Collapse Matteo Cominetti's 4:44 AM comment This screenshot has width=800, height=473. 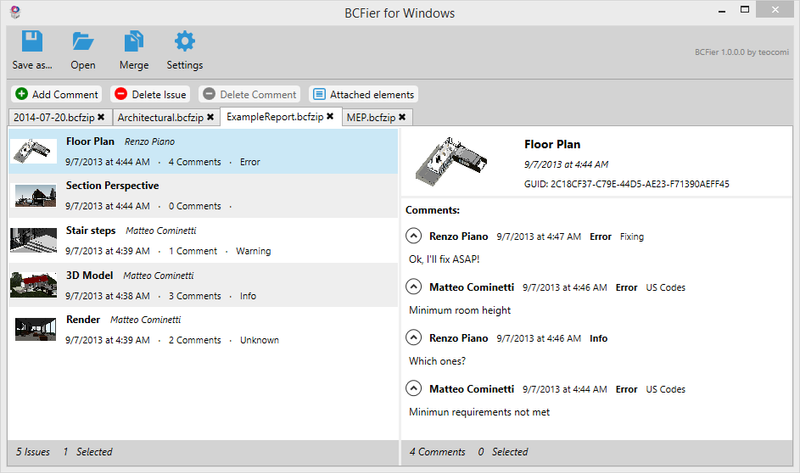pos(415,388)
